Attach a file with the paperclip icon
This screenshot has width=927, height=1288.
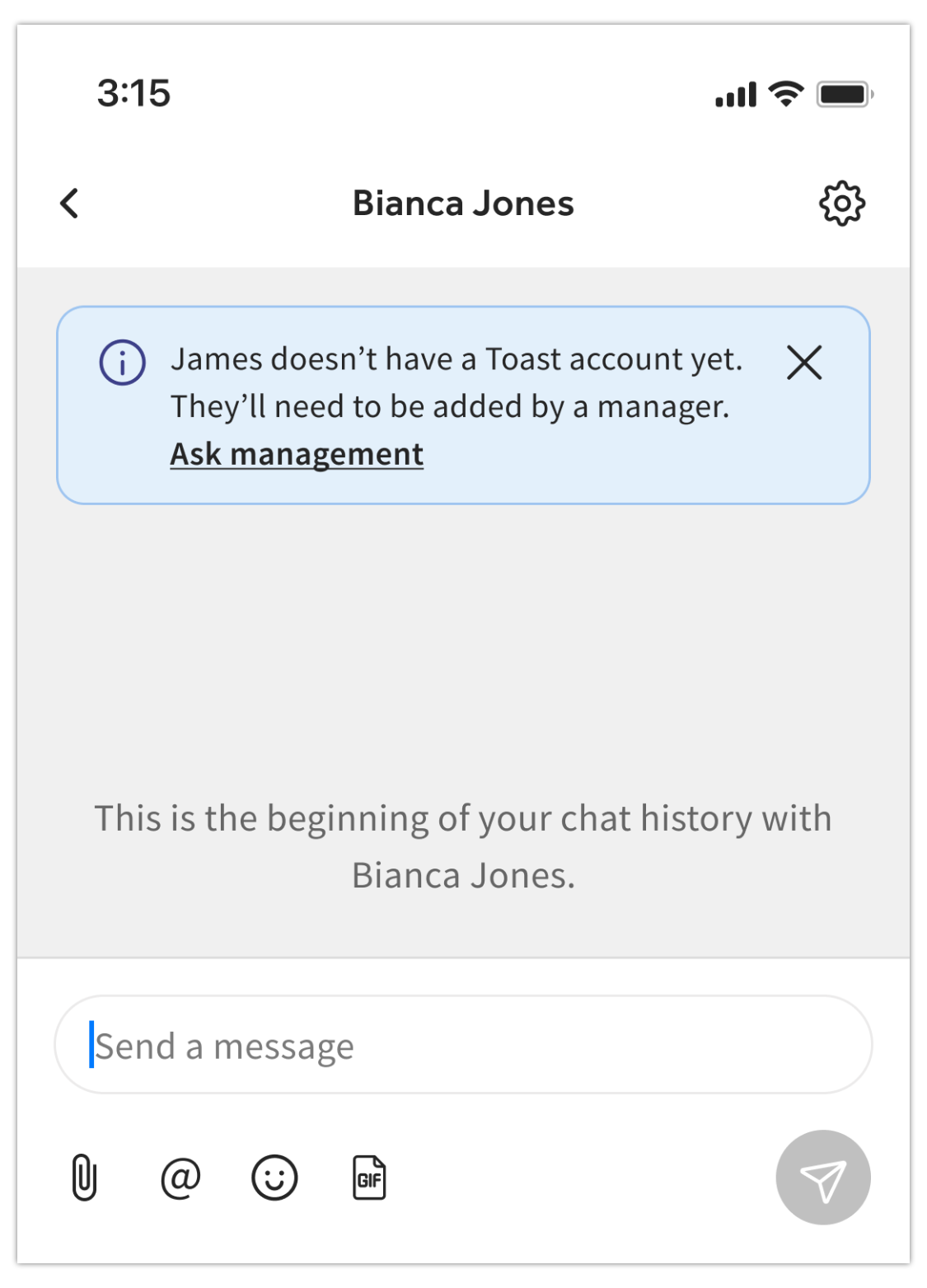click(84, 1178)
